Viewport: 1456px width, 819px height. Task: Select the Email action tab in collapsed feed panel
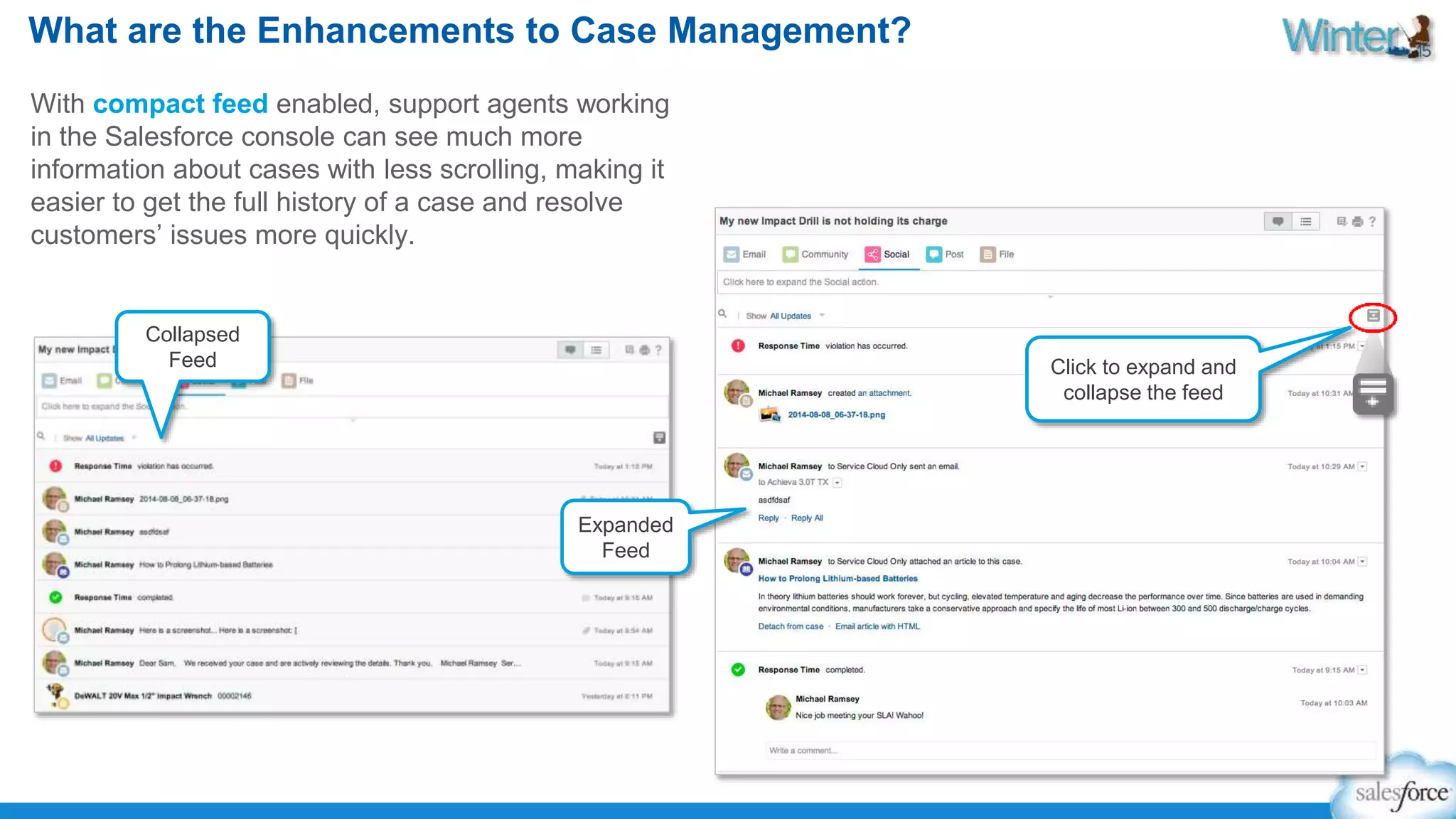point(62,380)
